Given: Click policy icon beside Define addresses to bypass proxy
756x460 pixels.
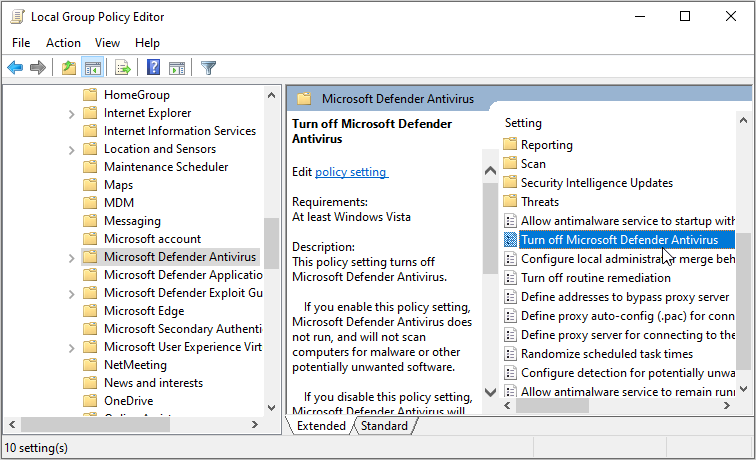Looking at the screenshot, I should [510, 297].
